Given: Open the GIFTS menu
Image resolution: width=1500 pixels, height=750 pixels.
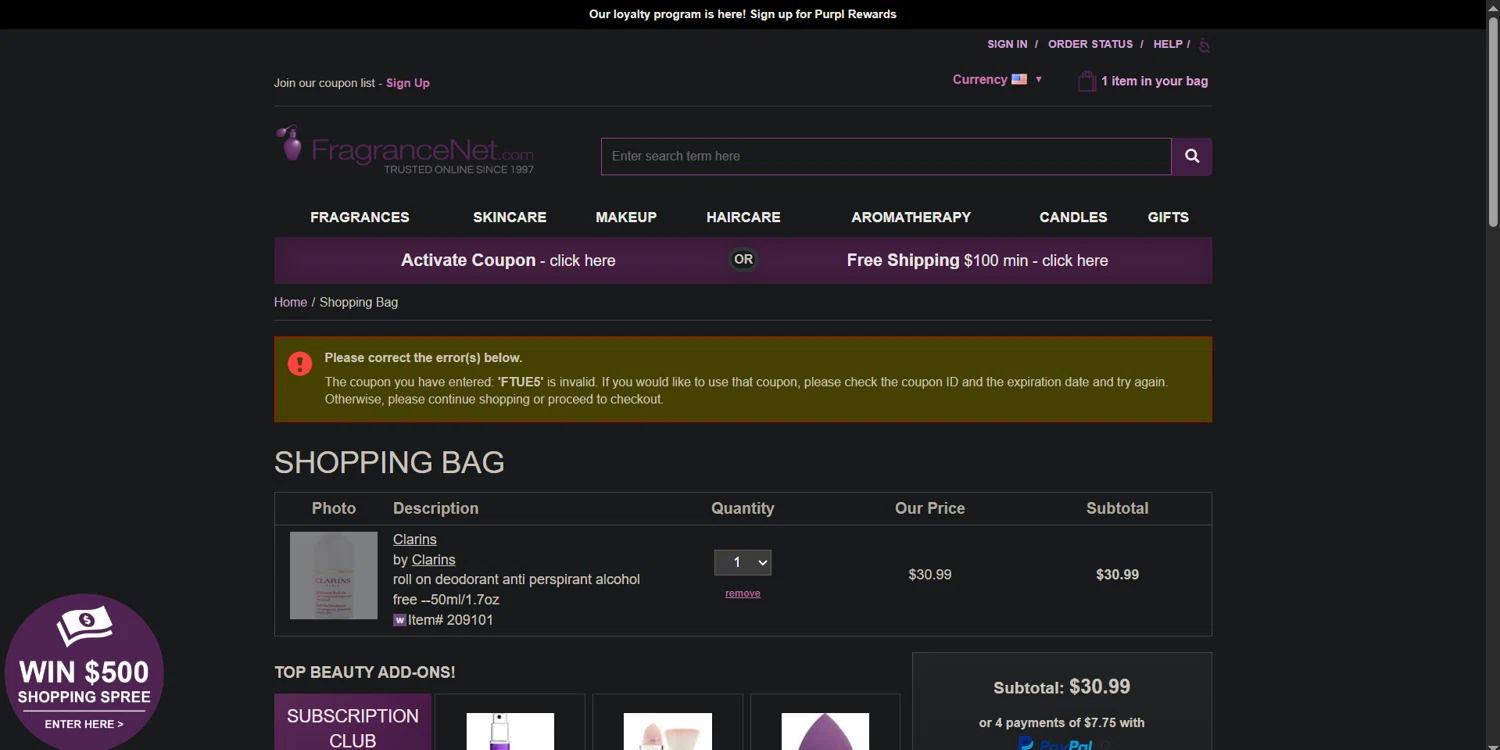Looking at the screenshot, I should (1168, 217).
